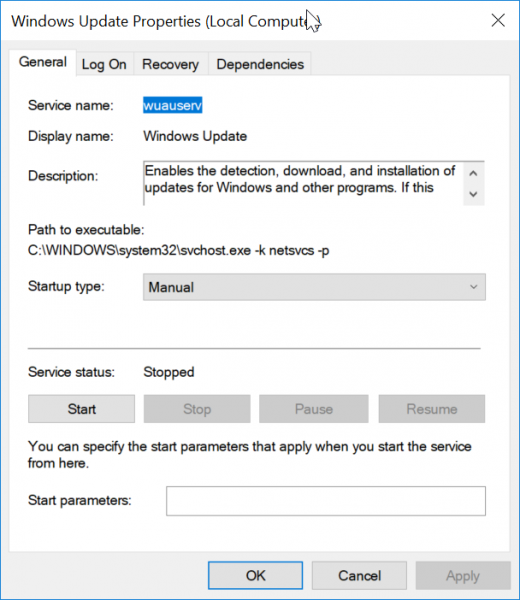Open the Recovery tab
520x600 pixels.
coord(170,64)
